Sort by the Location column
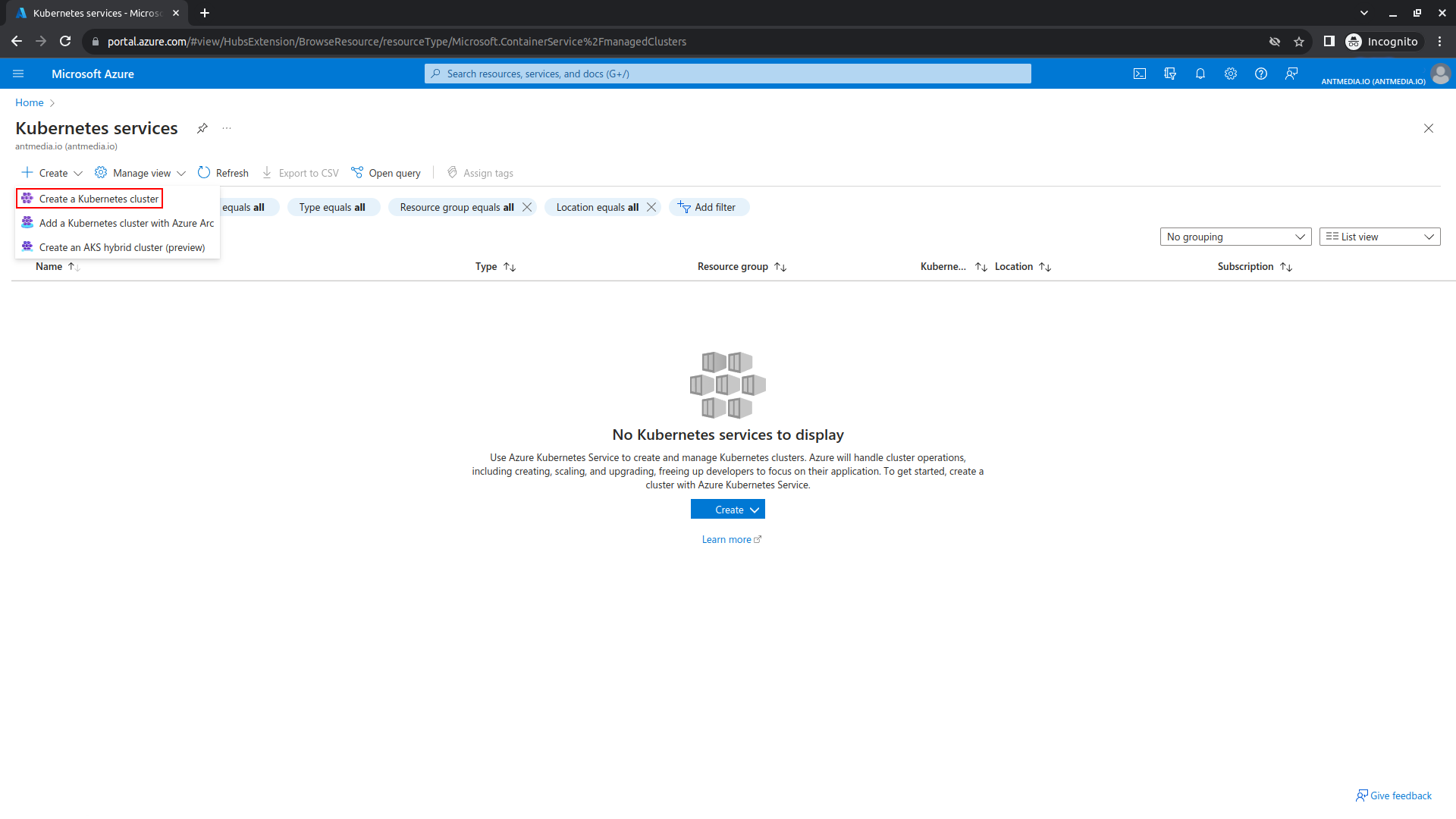Image resolution: width=1456 pixels, height=819 pixels. (x=1023, y=266)
